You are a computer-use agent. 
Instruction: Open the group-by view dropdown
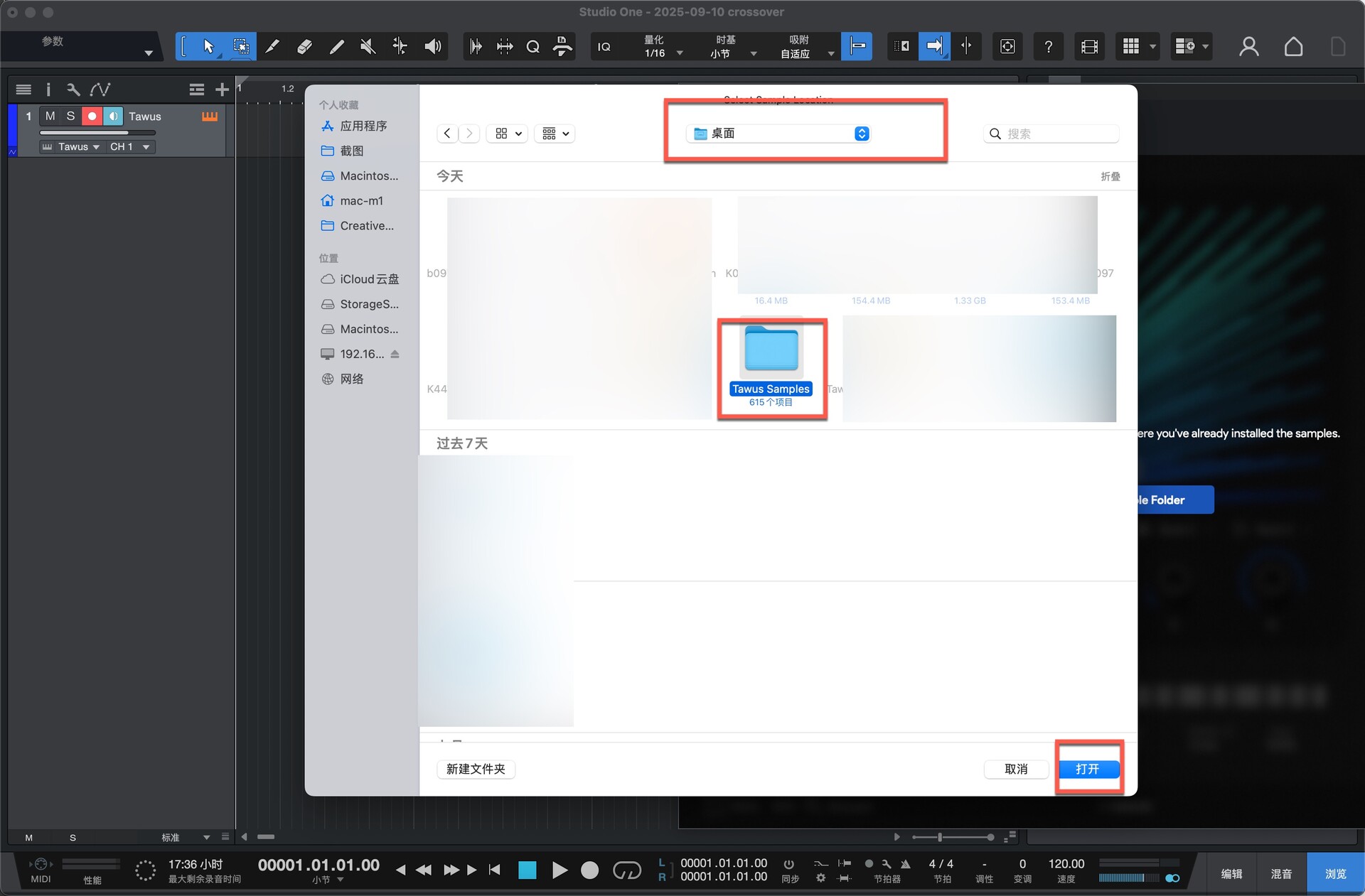coord(555,134)
